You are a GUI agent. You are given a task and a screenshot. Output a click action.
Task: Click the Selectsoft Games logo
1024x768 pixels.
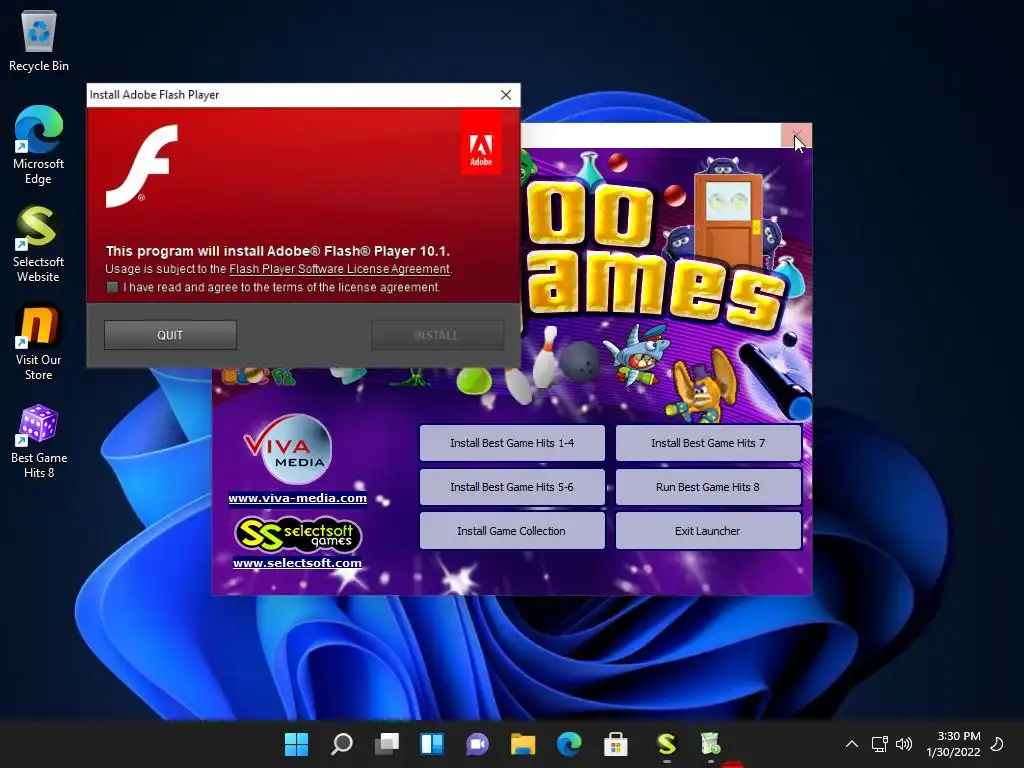[x=298, y=535]
